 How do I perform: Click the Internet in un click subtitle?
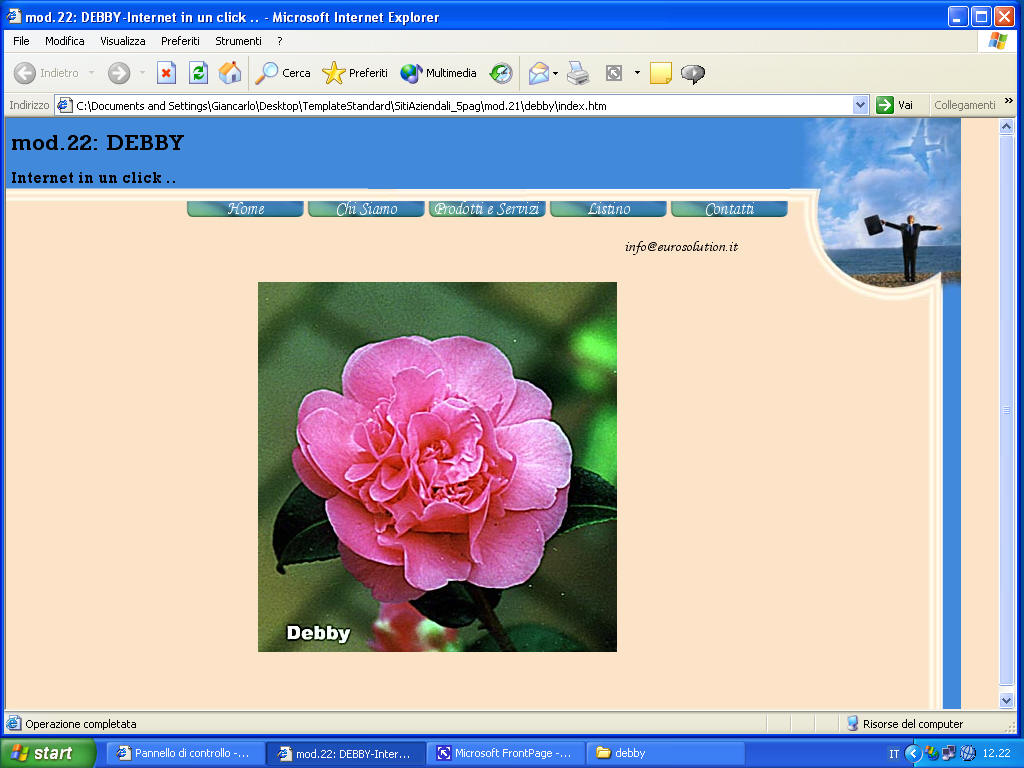93,178
